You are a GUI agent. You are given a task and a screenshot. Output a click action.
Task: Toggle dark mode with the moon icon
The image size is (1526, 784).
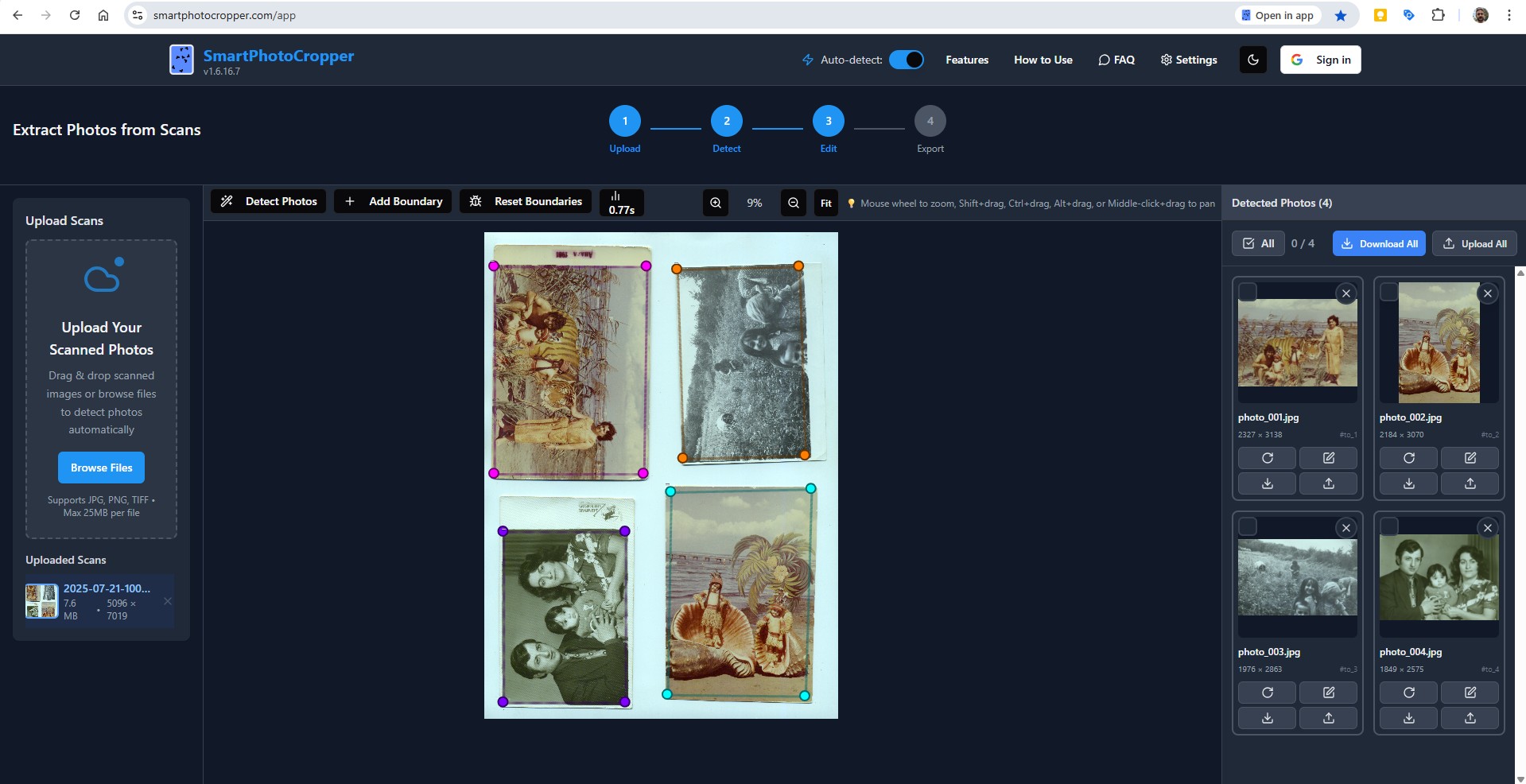[1252, 60]
